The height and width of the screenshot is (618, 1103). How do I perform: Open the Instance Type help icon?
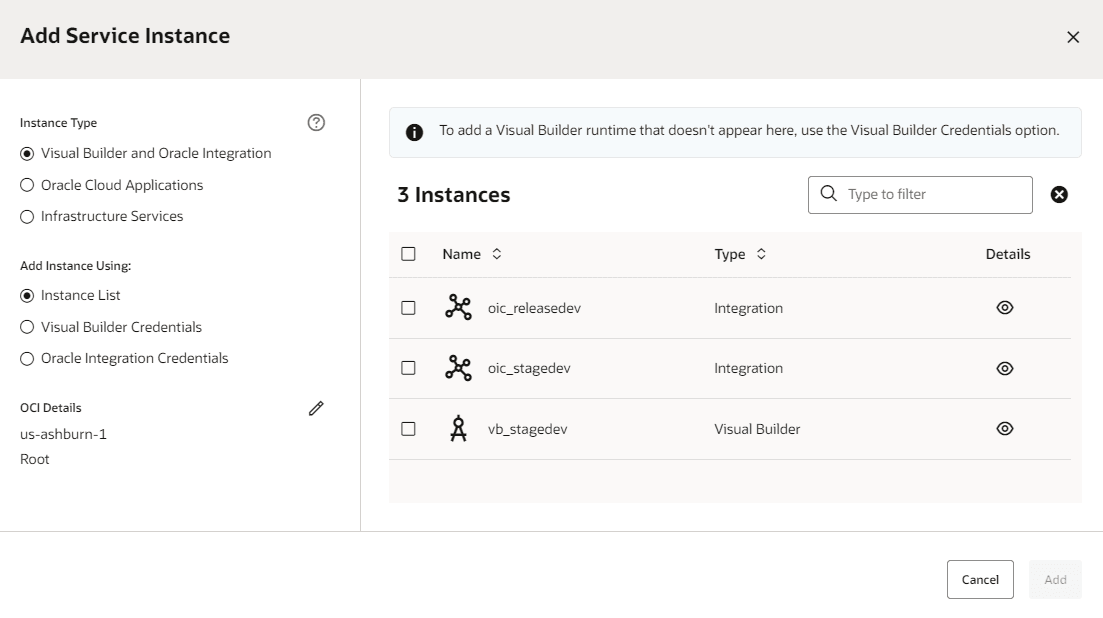click(317, 122)
